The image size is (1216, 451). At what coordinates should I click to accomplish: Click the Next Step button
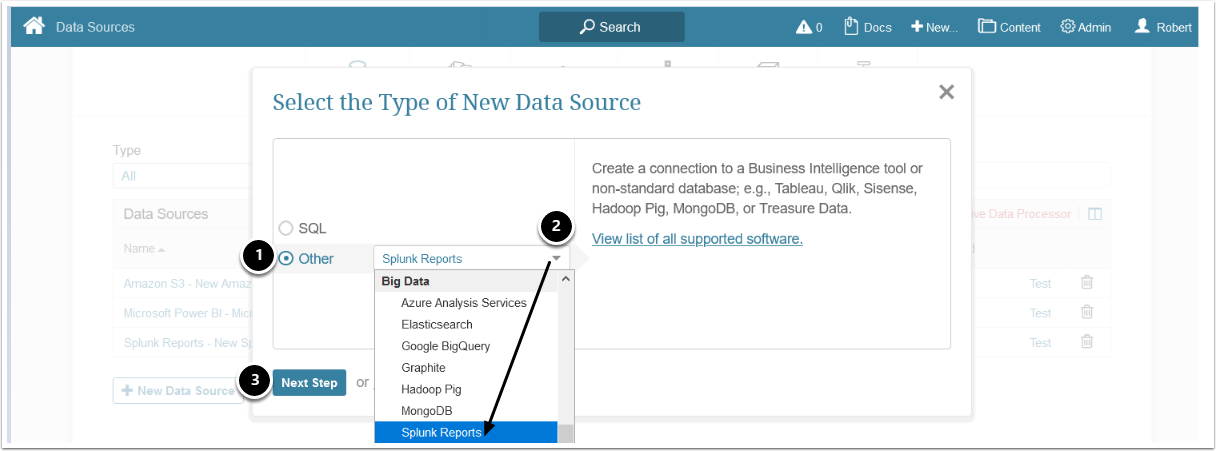(309, 383)
